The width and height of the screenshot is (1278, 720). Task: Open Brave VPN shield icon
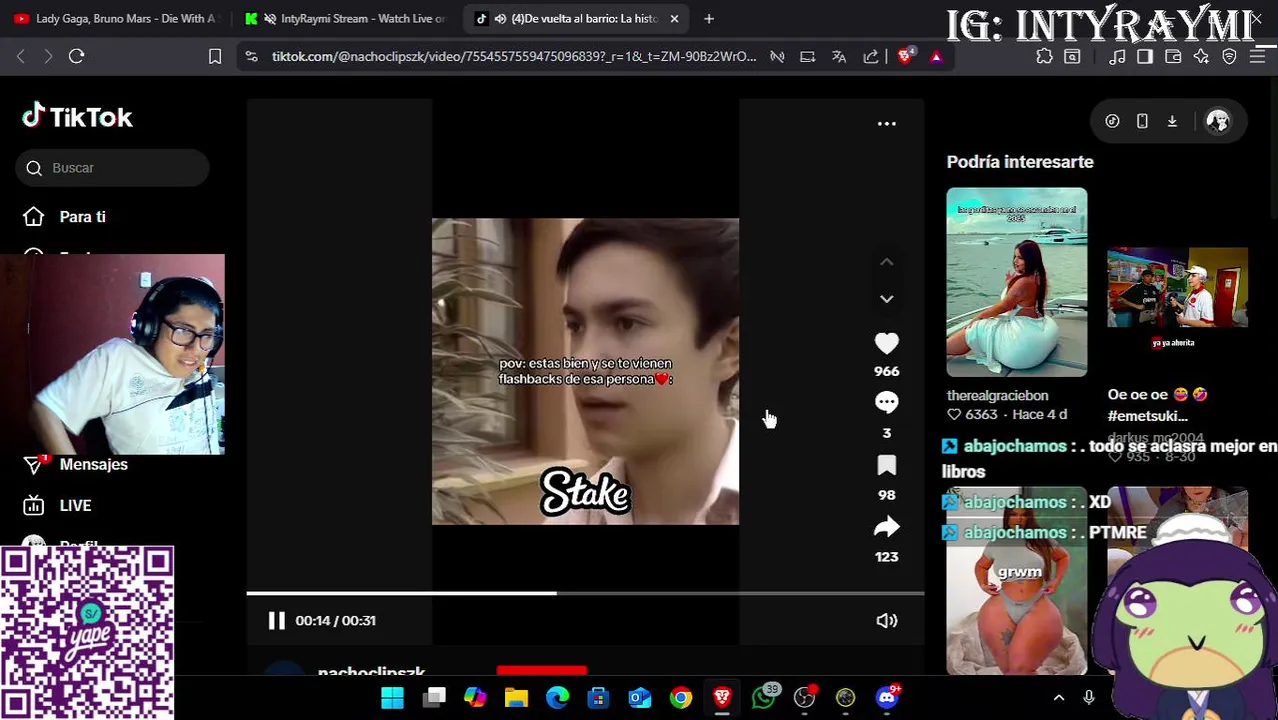click(x=1229, y=56)
